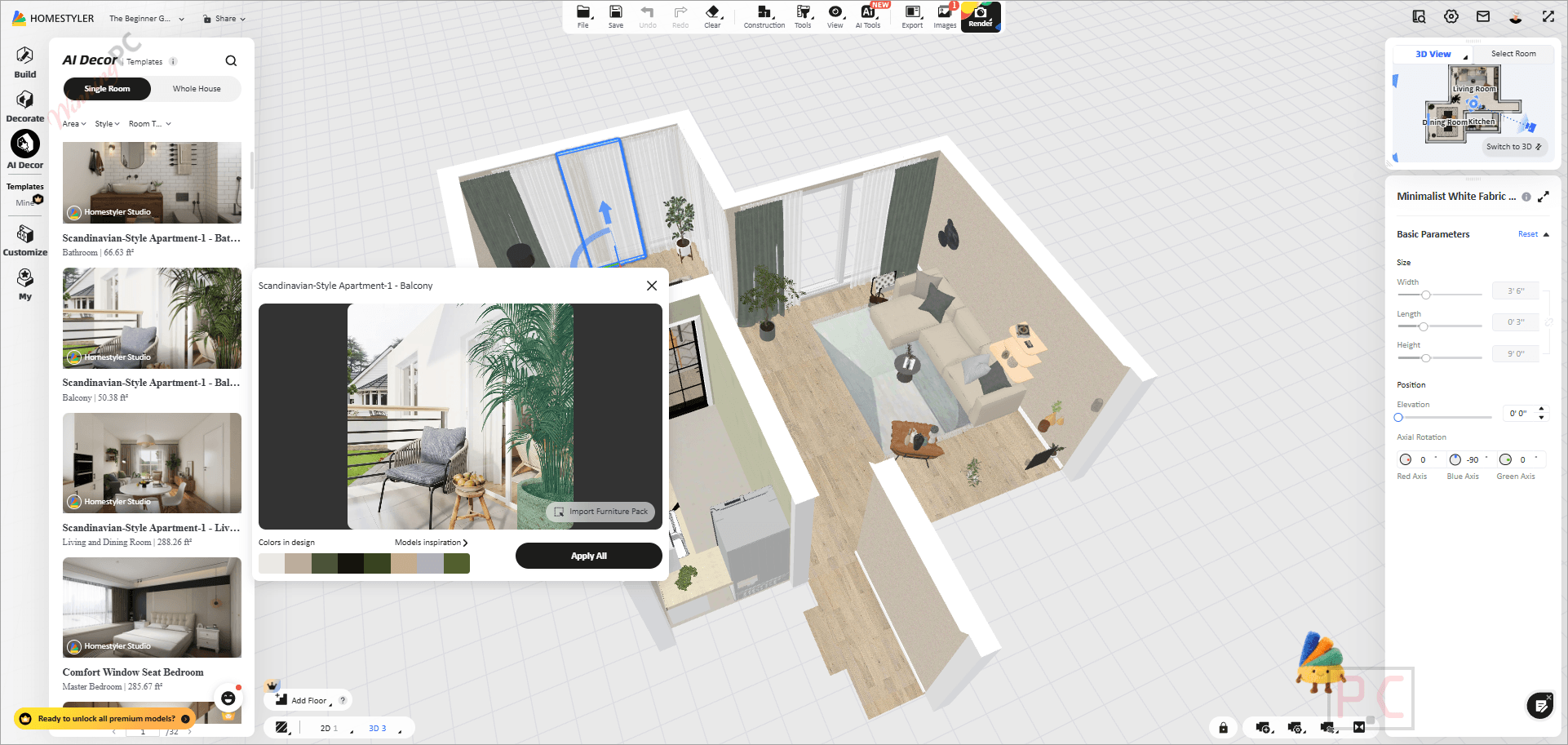Viewport: 1568px width, 745px height.
Task: Click Ready to unlock all premium models banner
Action: coord(105,719)
